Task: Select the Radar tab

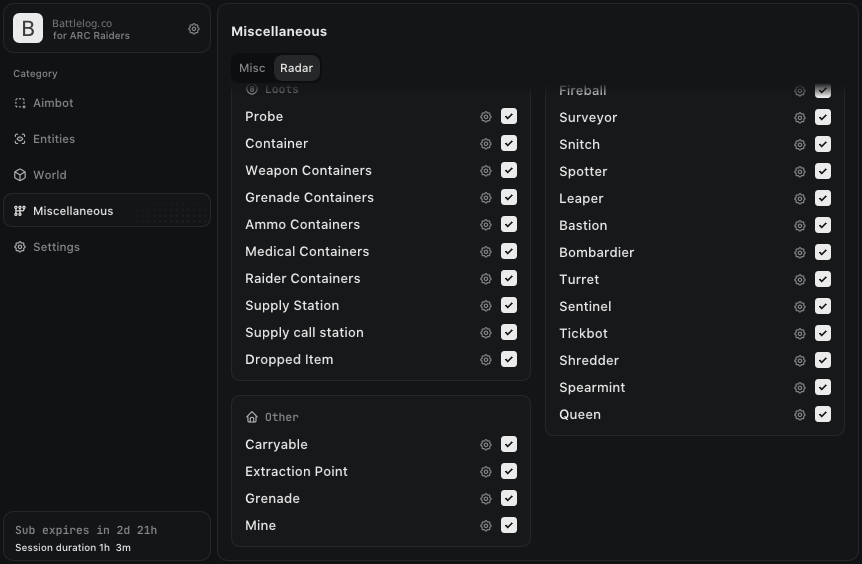Action: click(296, 68)
